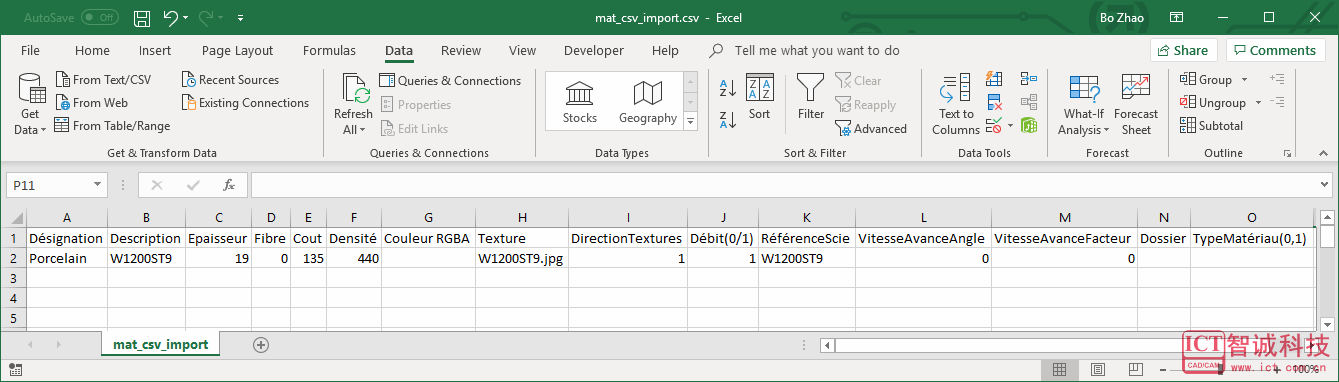Select the Stocks data type
The height and width of the screenshot is (382, 1339).
pos(580,103)
